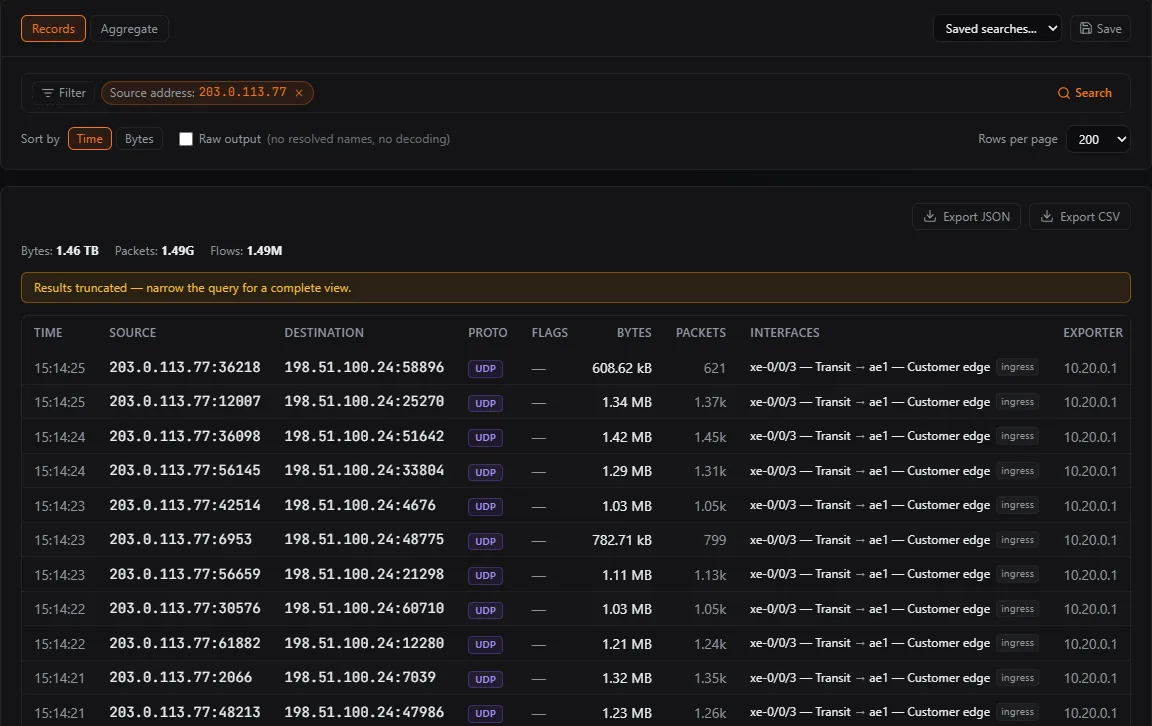Click the PACKETS column header

701,333
